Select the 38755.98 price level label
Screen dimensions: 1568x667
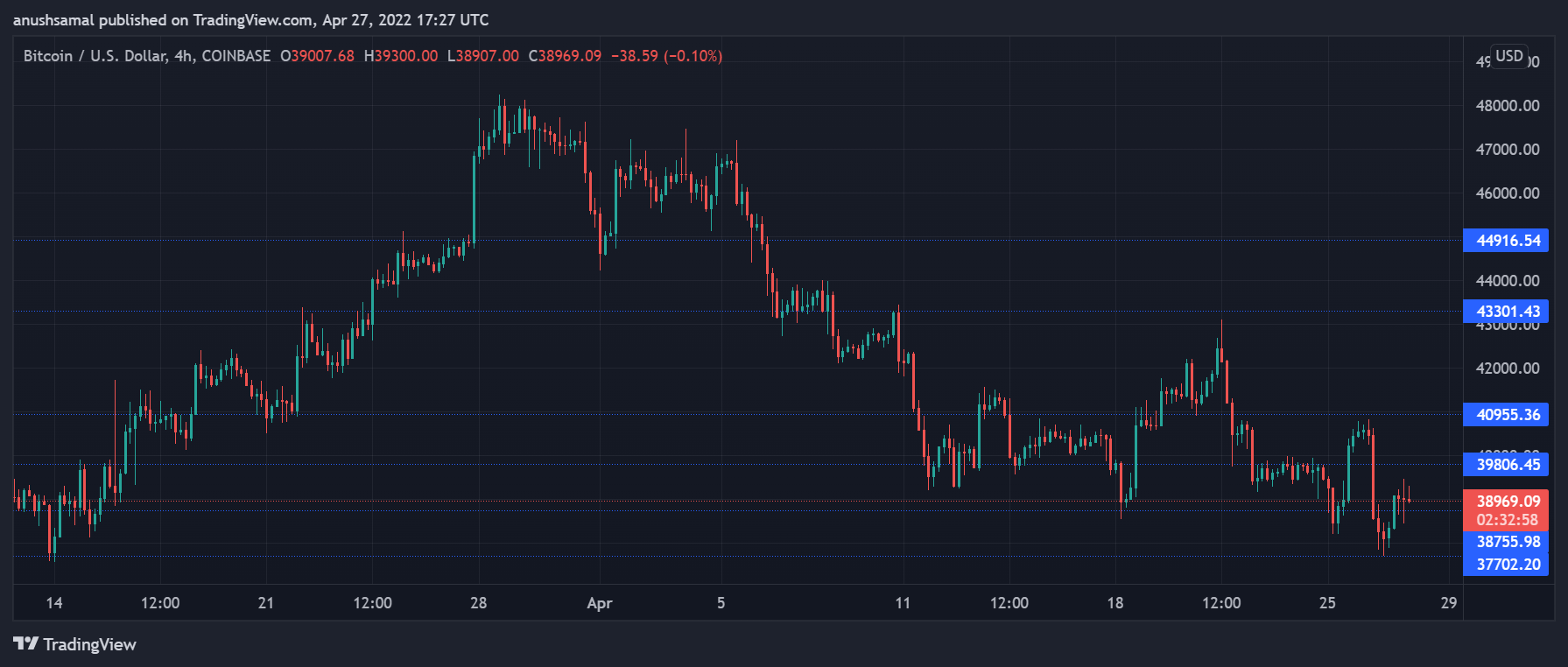pyautogui.click(x=1506, y=542)
